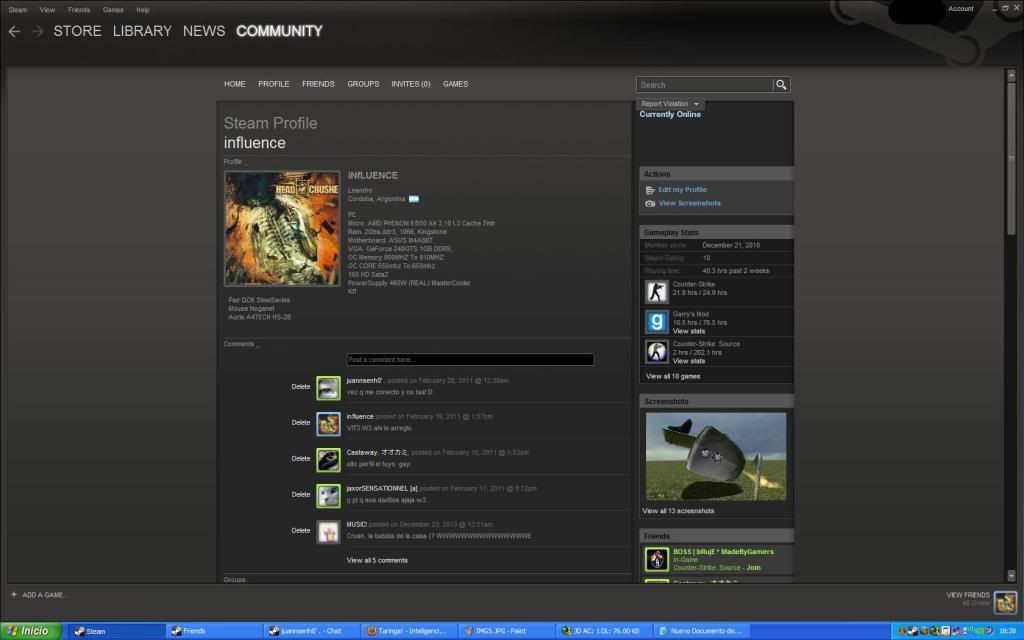Delete Castaway's comment
The height and width of the screenshot is (640, 1024).
(x=300, y=459)
